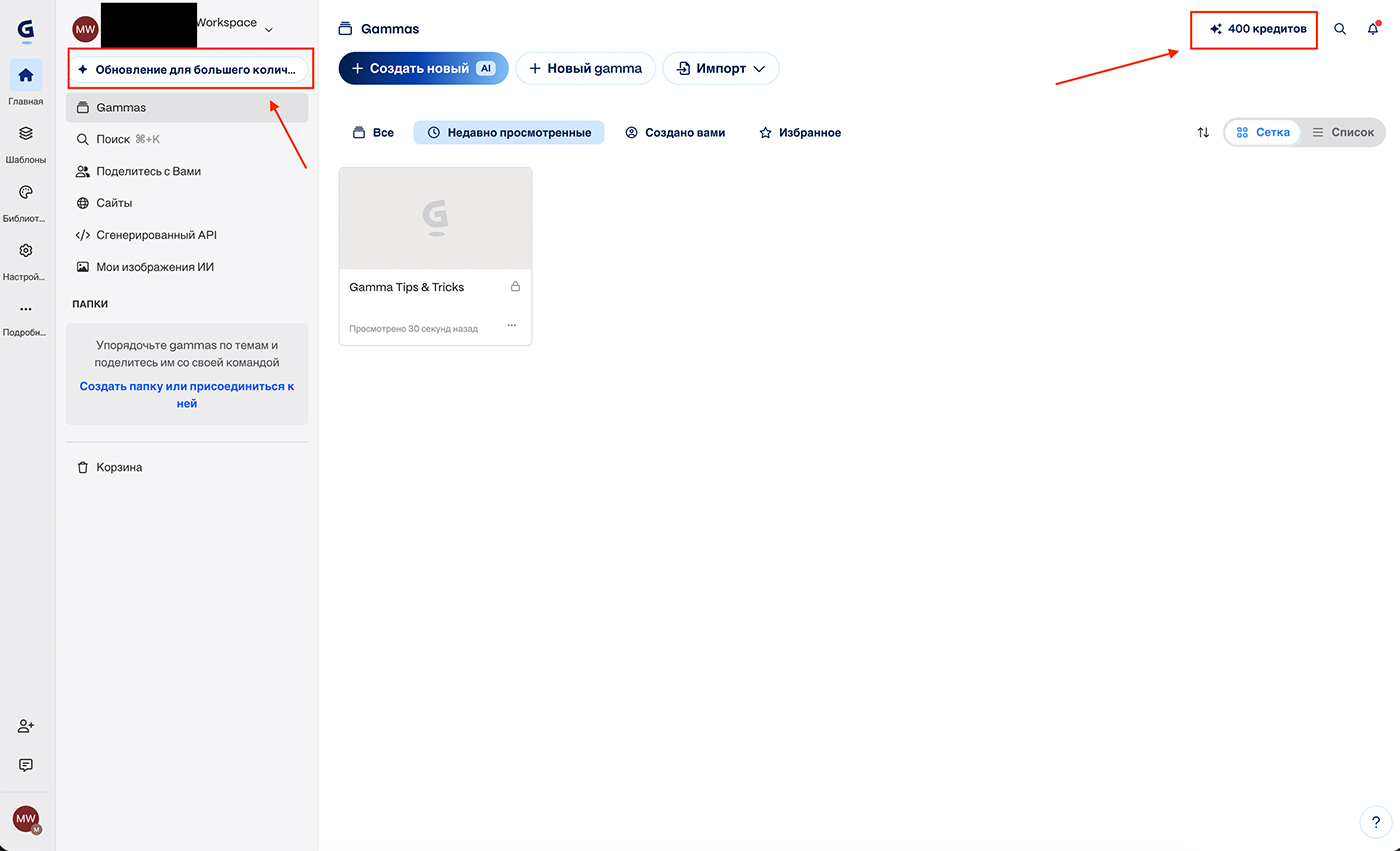
Task: Switch view to Список
Action: click(x=1342, y=132)
